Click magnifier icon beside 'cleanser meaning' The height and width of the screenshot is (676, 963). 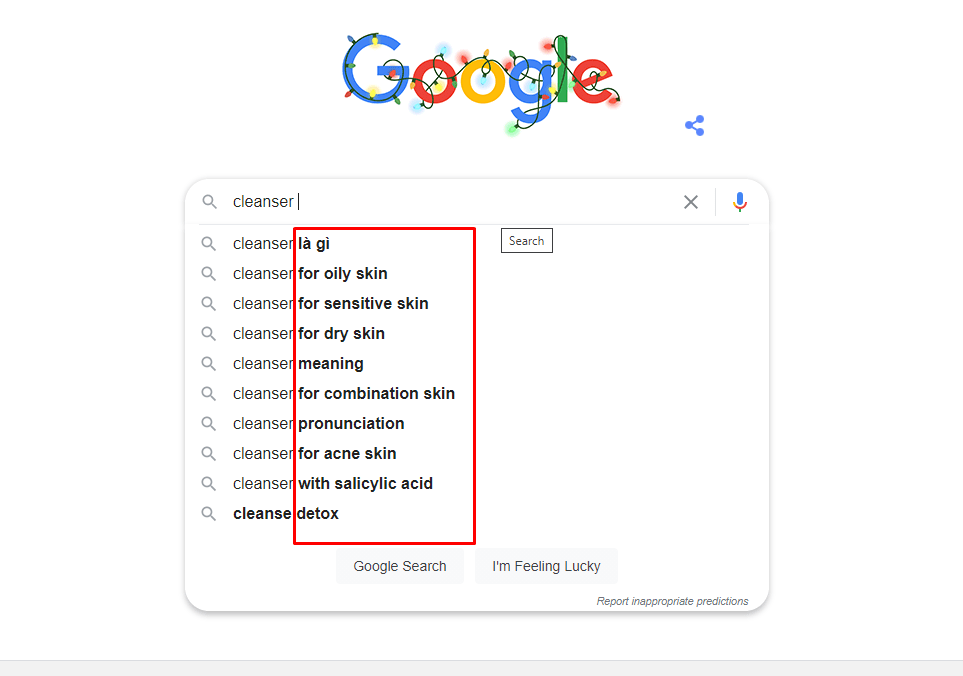pyautogui.click(x=209, y=363)
